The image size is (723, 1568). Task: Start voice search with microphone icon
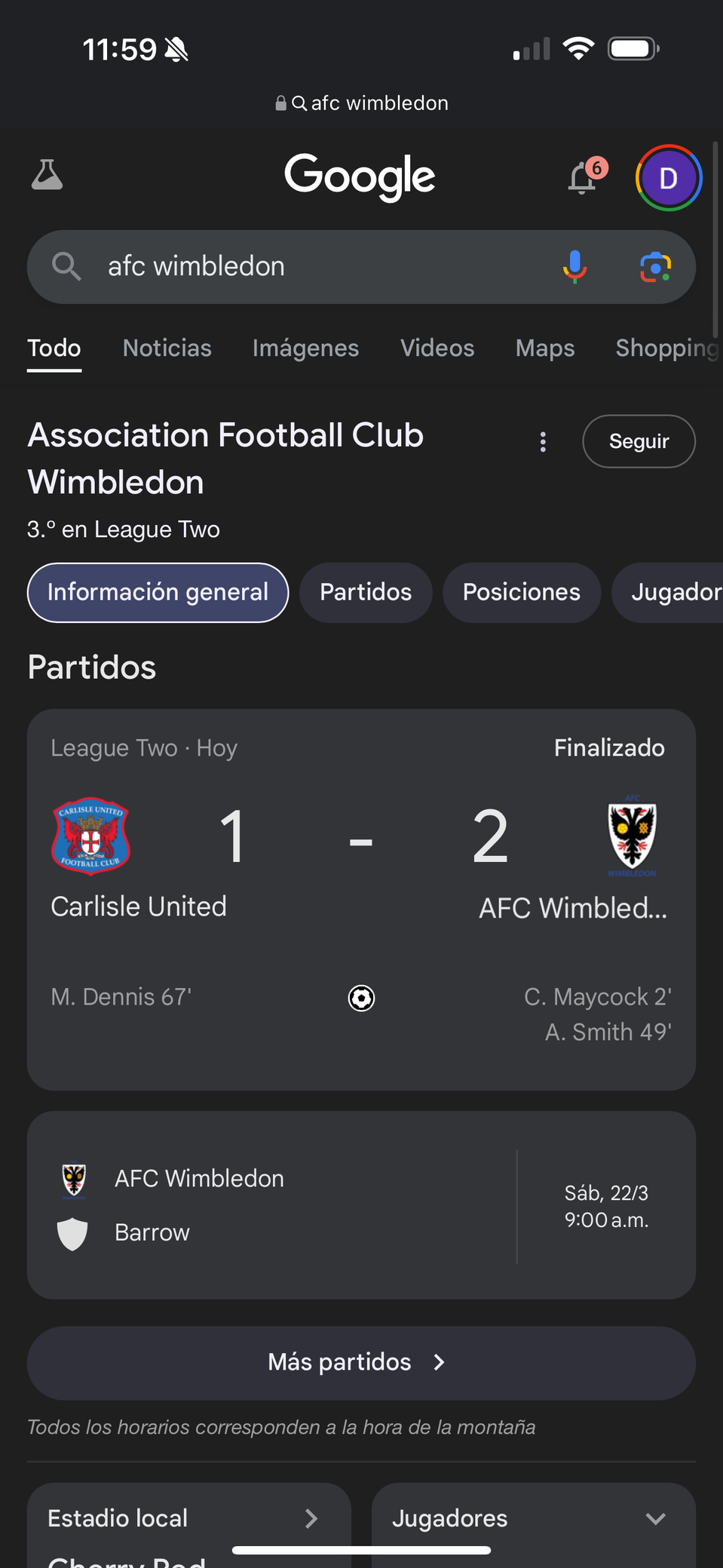click(574, 267)
